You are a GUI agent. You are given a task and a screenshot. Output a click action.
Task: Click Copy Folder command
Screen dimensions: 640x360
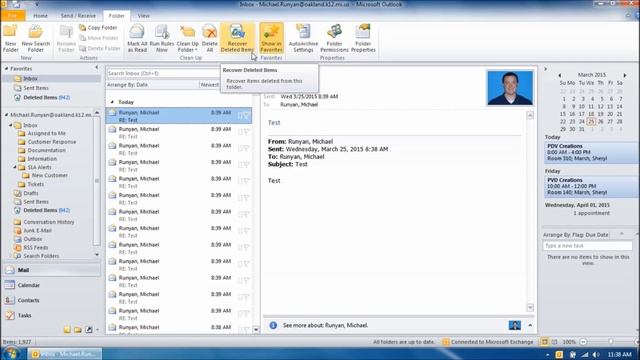98,27
